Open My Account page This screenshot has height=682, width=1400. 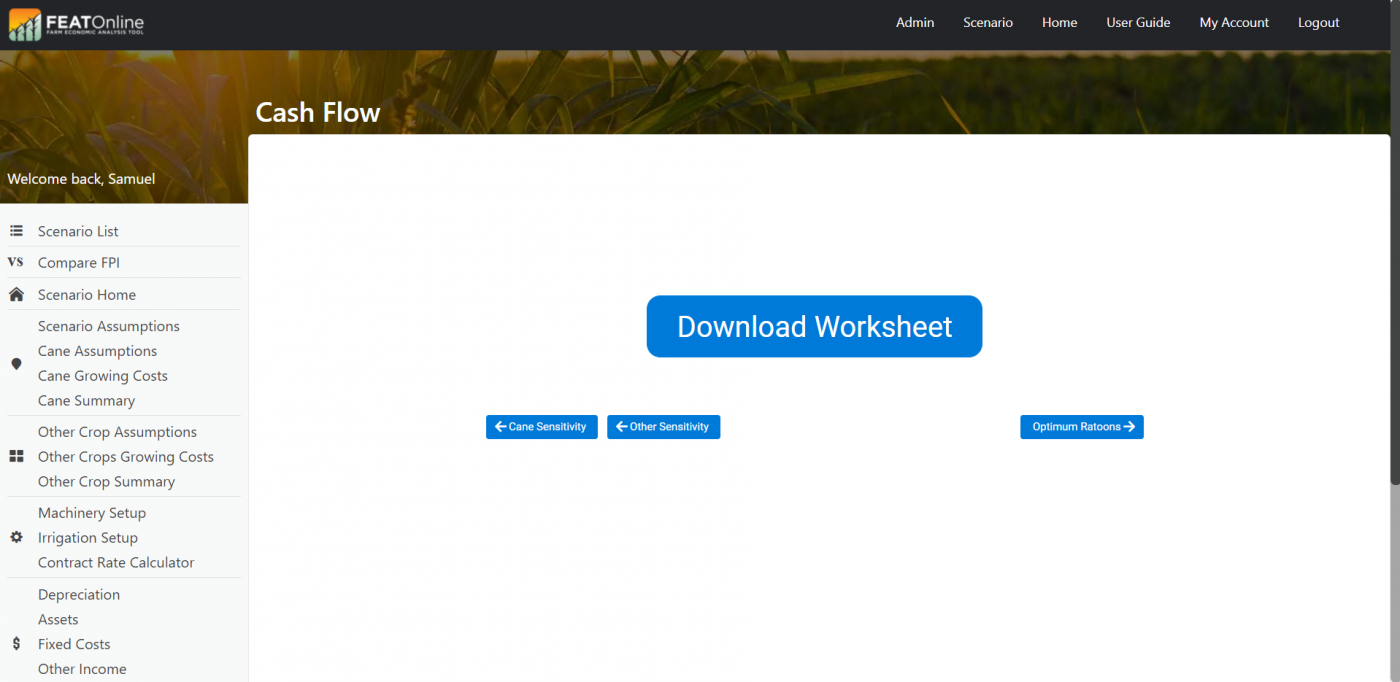click(1233, 23)
